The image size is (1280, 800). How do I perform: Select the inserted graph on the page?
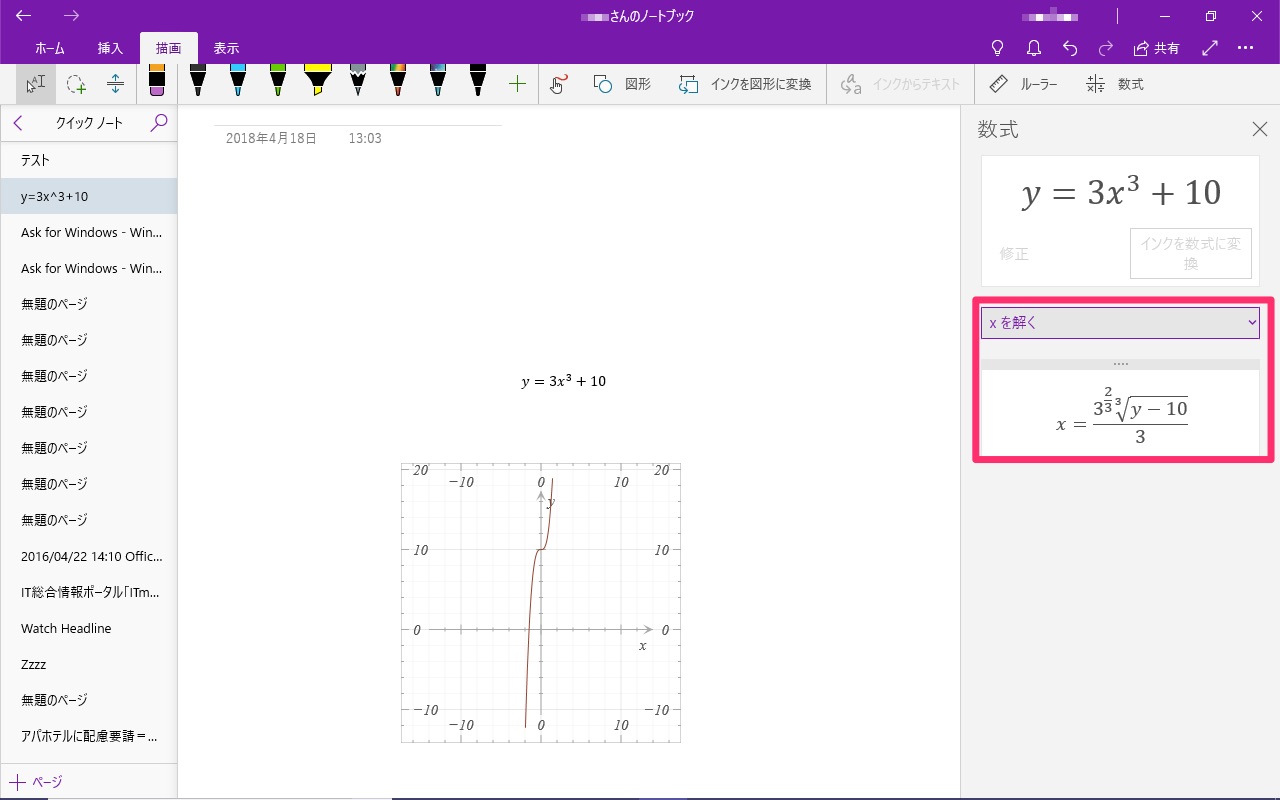tap(541, 602)
